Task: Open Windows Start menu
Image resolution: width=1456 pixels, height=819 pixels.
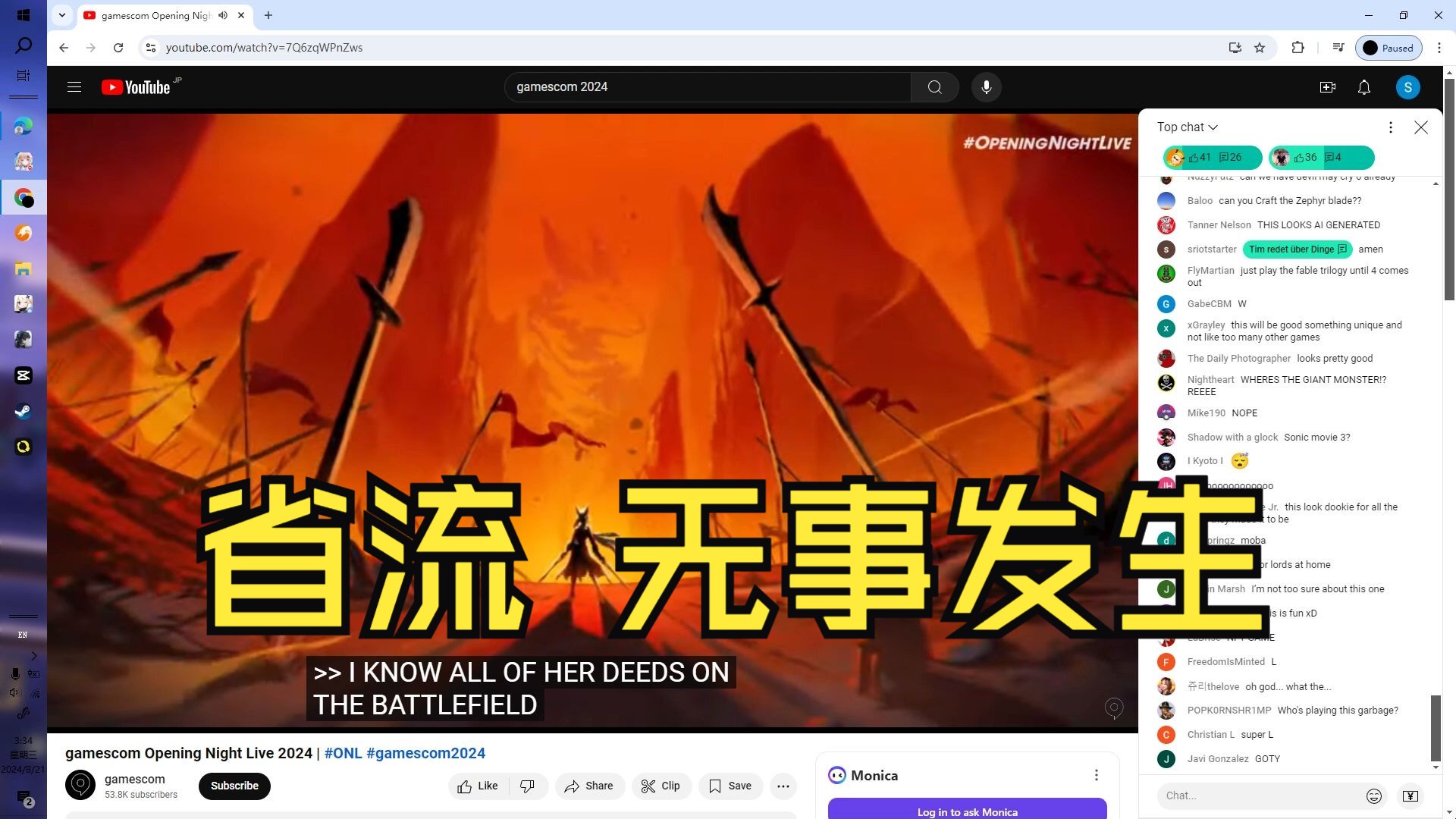Action: point(23,15)
